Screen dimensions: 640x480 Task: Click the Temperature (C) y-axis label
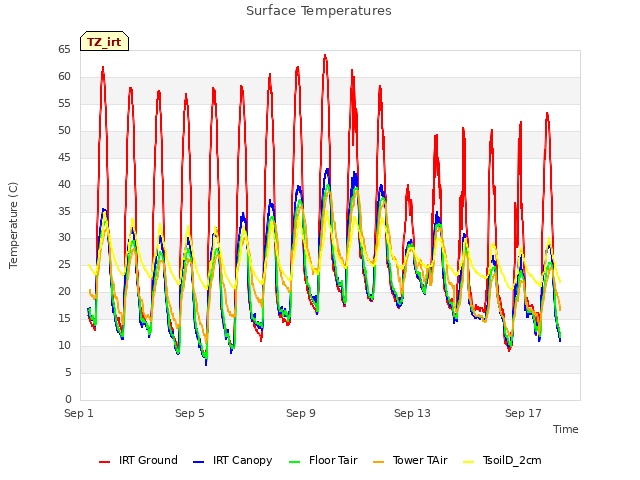pos(13,225)
